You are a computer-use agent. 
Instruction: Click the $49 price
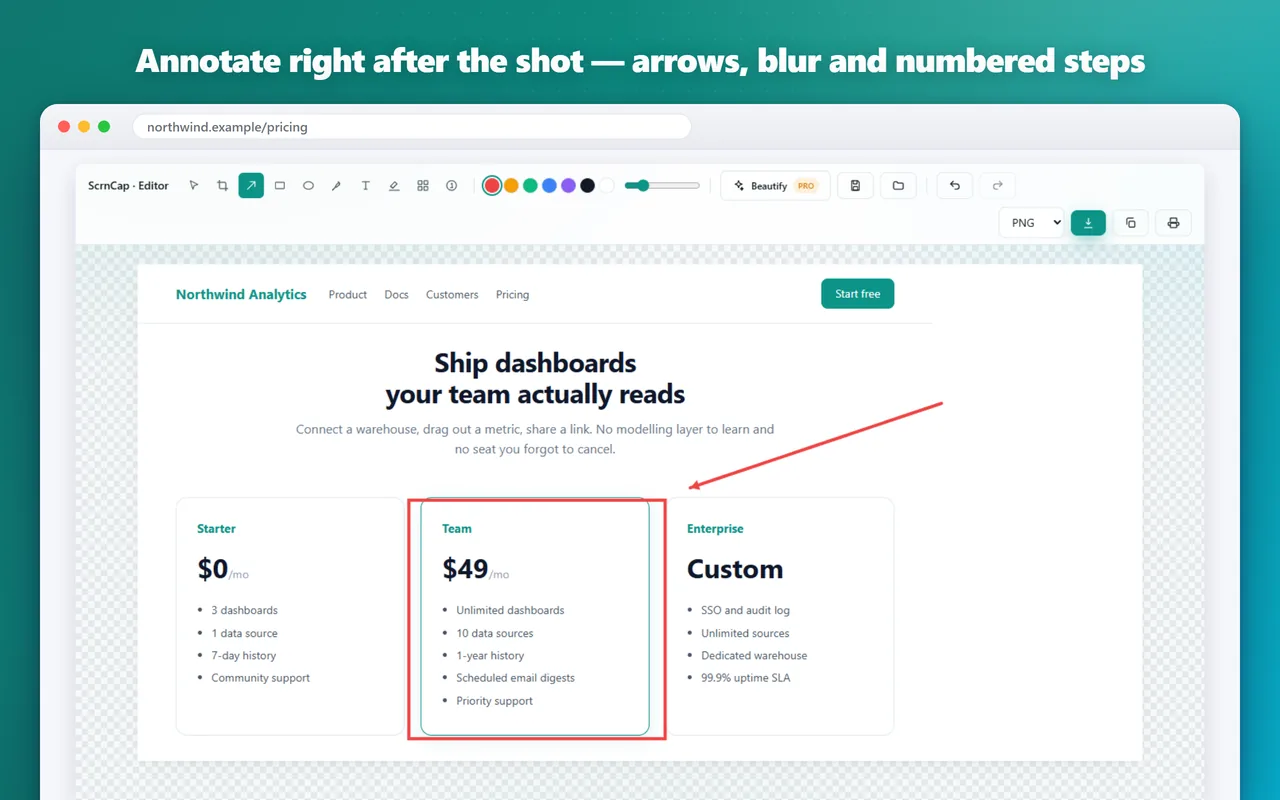(465, 569)
